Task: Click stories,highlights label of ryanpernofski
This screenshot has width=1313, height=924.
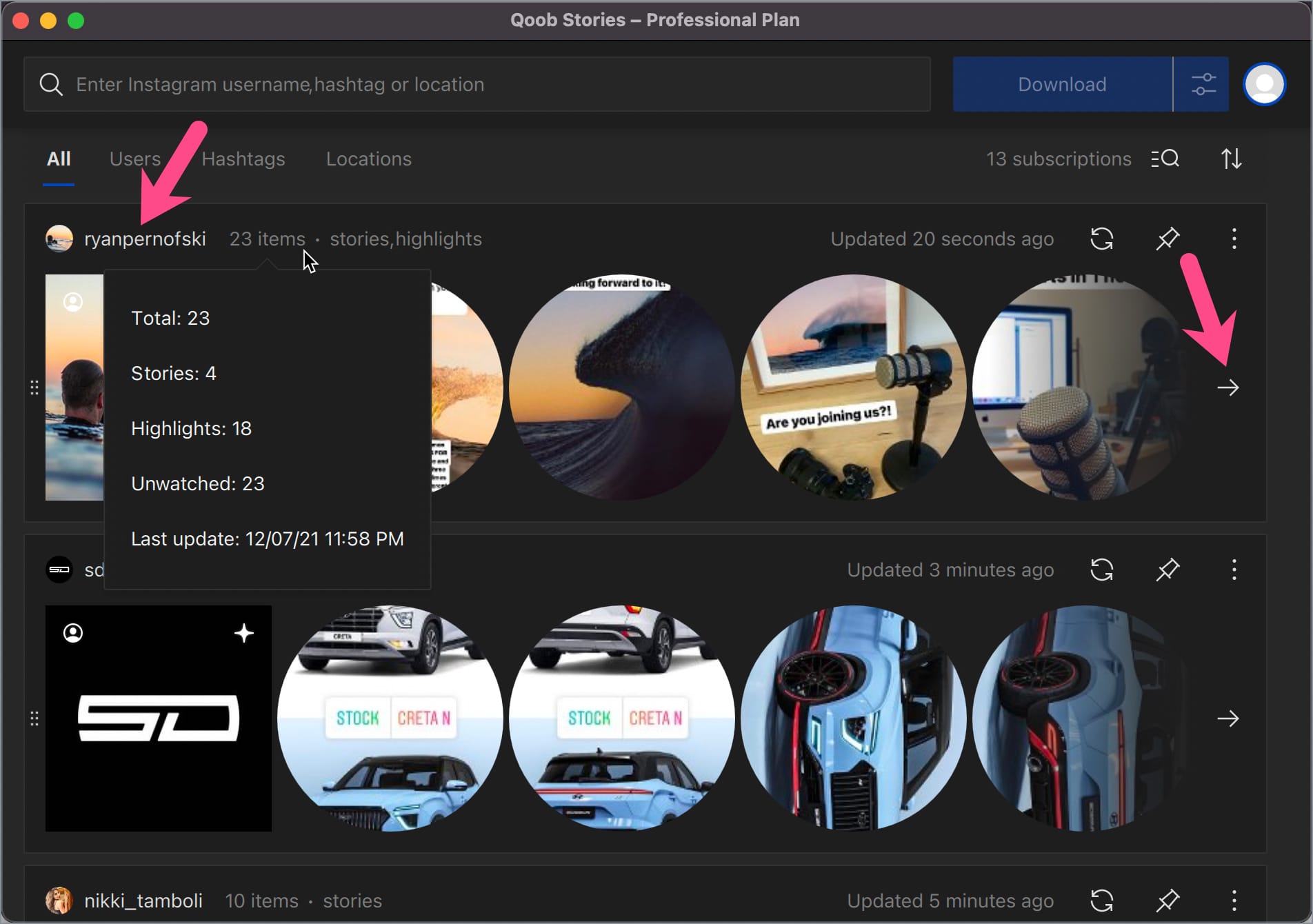Action: tap(405, 239)
